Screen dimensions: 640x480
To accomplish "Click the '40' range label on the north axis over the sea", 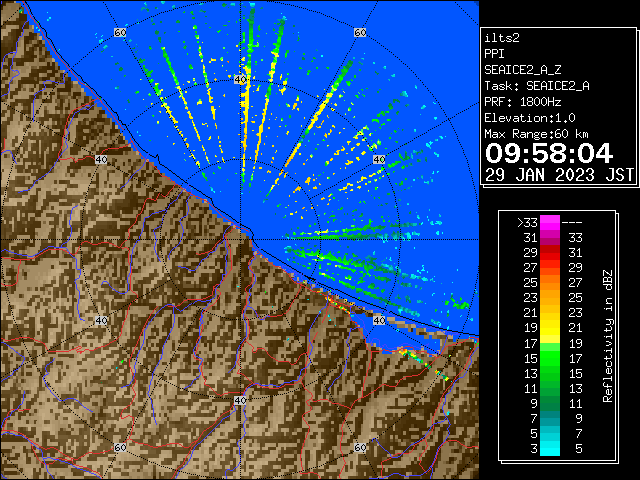I will (x=240, y=80).
